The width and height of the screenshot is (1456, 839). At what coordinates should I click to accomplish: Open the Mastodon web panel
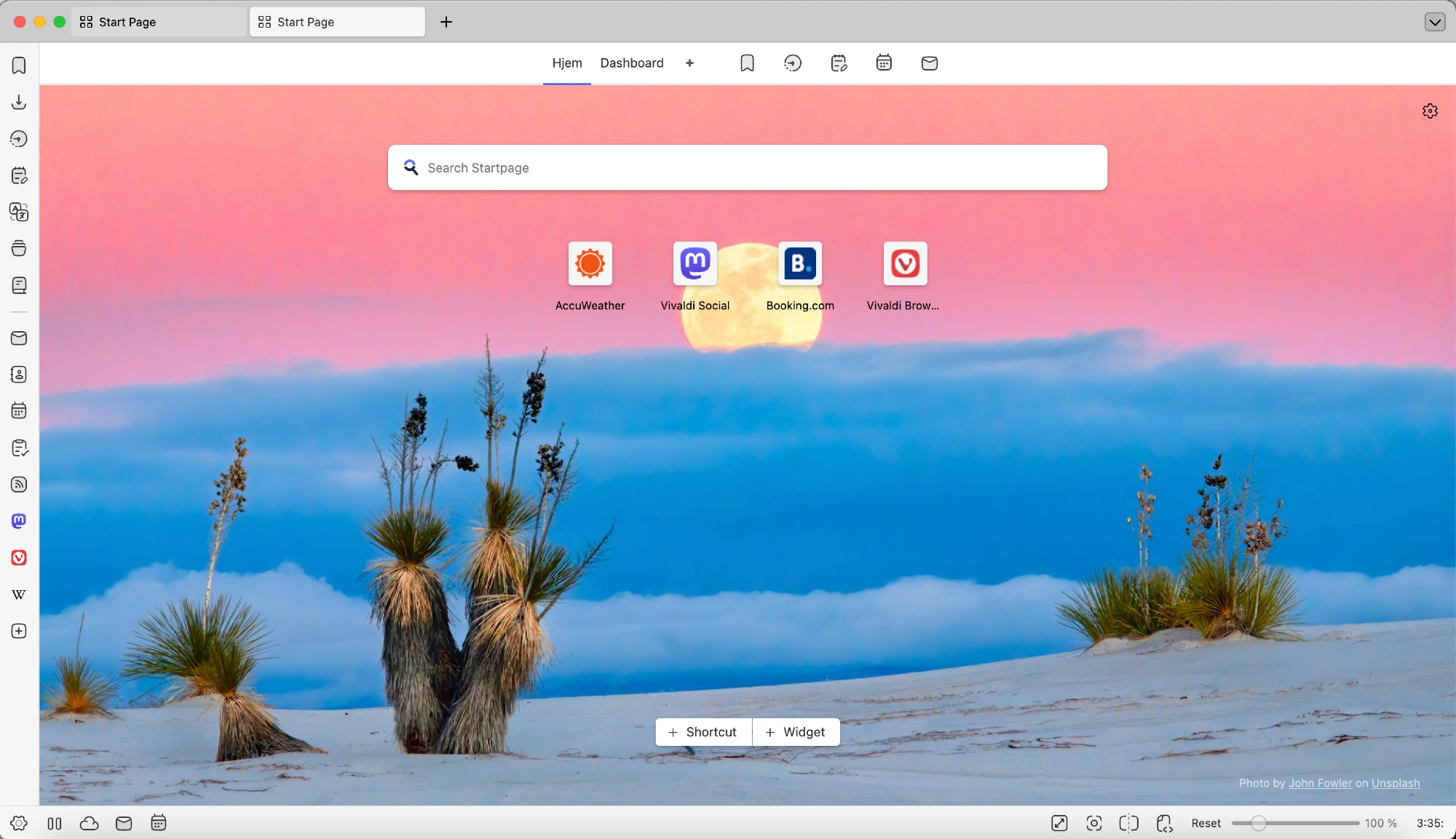pos(19,521)
